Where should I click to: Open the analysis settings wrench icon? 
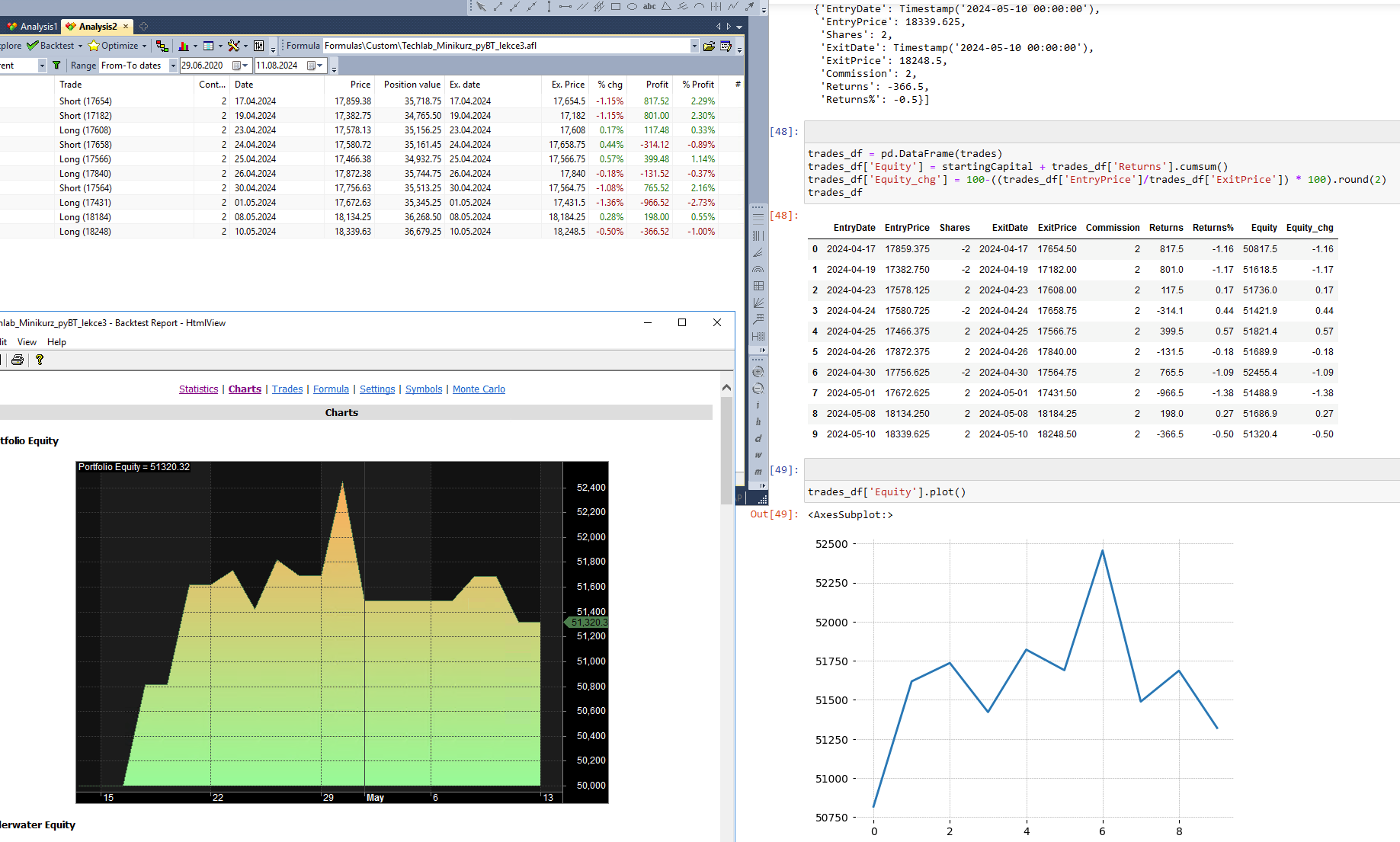pos(234,46)
